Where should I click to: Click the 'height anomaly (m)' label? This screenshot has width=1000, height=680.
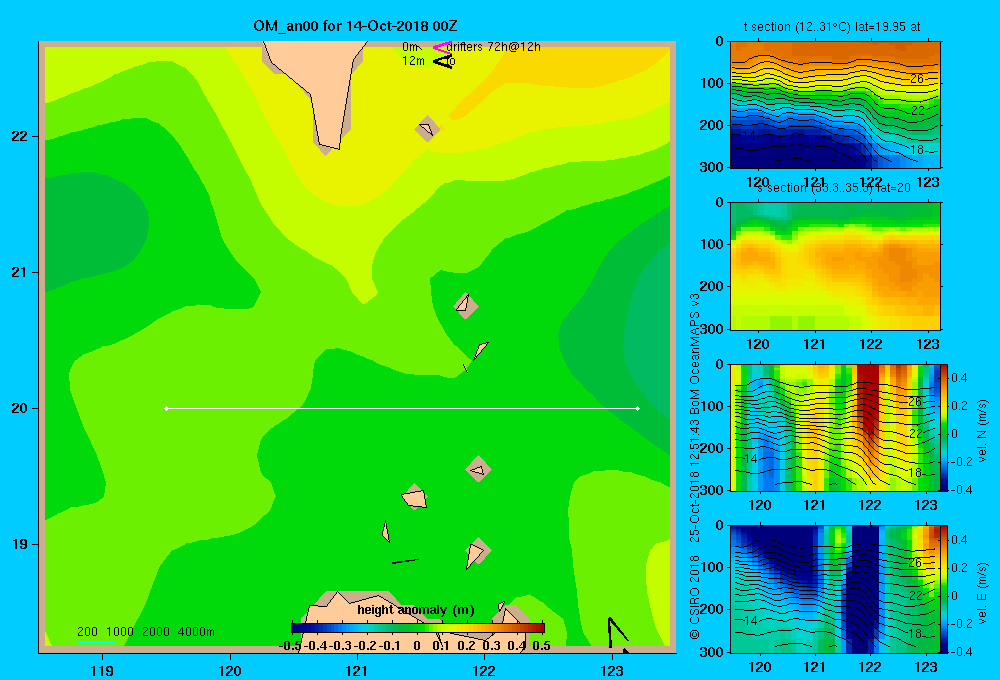[x=416, y=610]
